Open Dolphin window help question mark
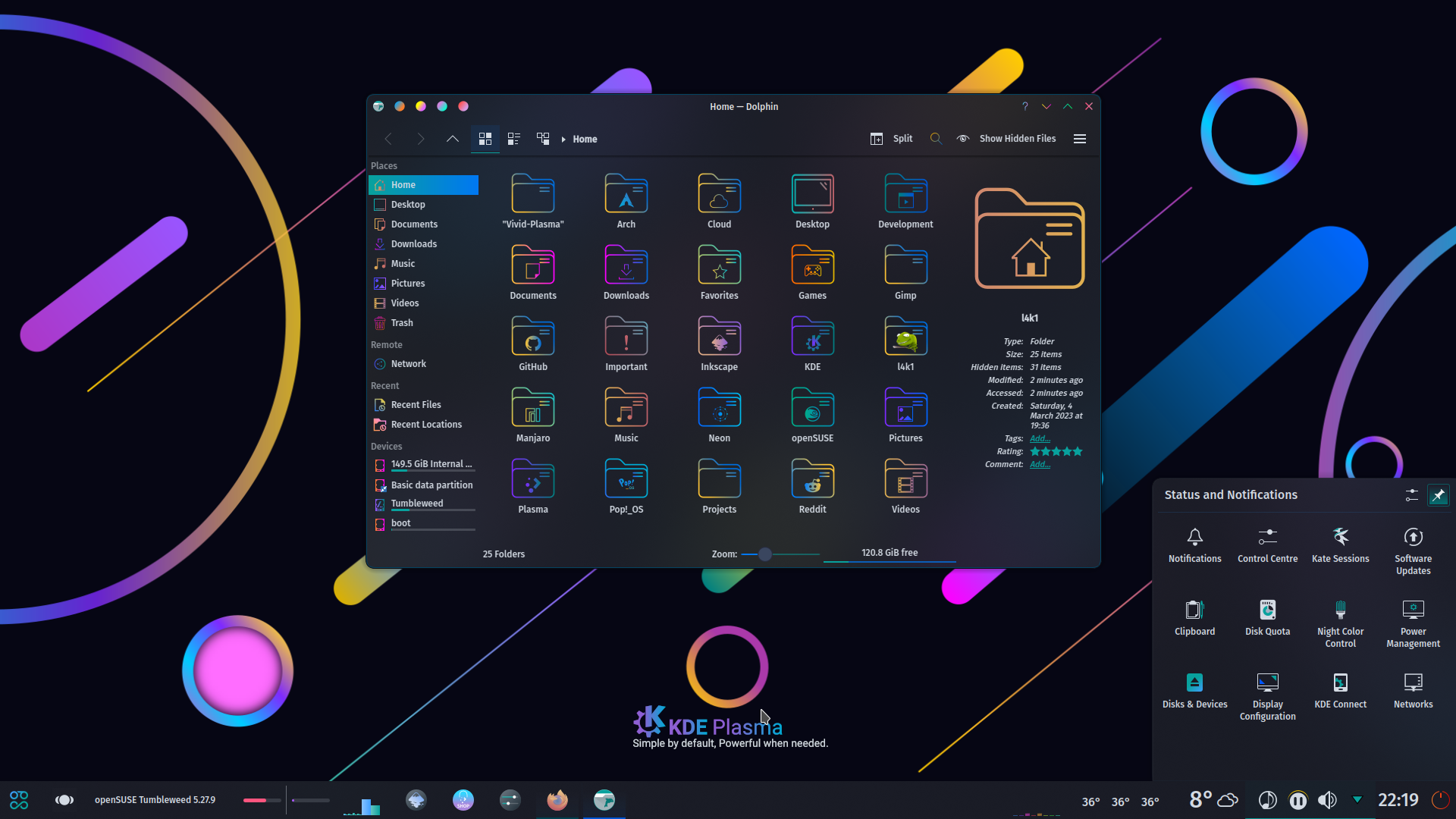Screen dimensions: 1456x819 [1025, 107]
